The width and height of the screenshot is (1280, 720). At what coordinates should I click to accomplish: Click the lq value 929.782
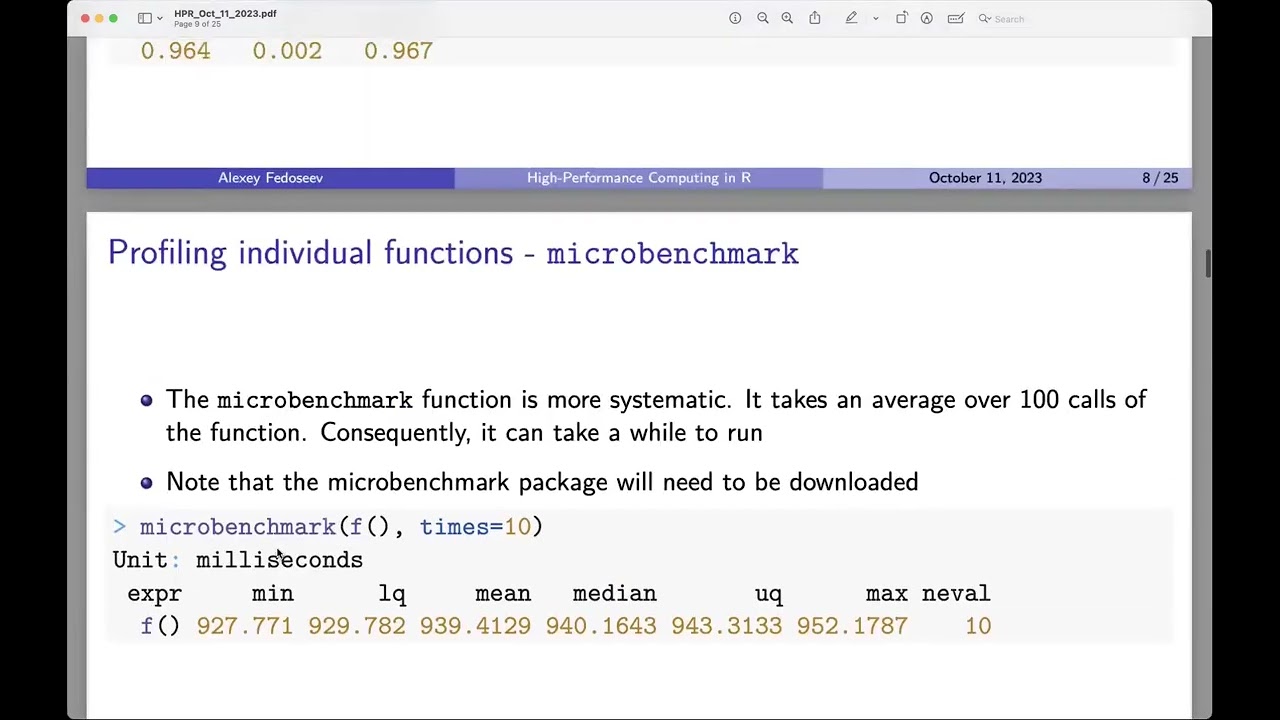click(x=356, y=626)
